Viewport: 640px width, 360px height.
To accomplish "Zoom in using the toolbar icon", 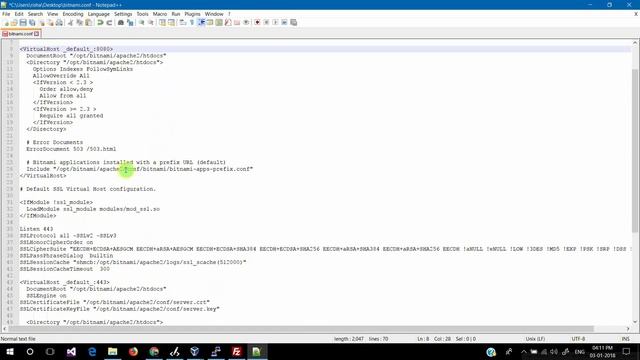I will pos(142,22).
